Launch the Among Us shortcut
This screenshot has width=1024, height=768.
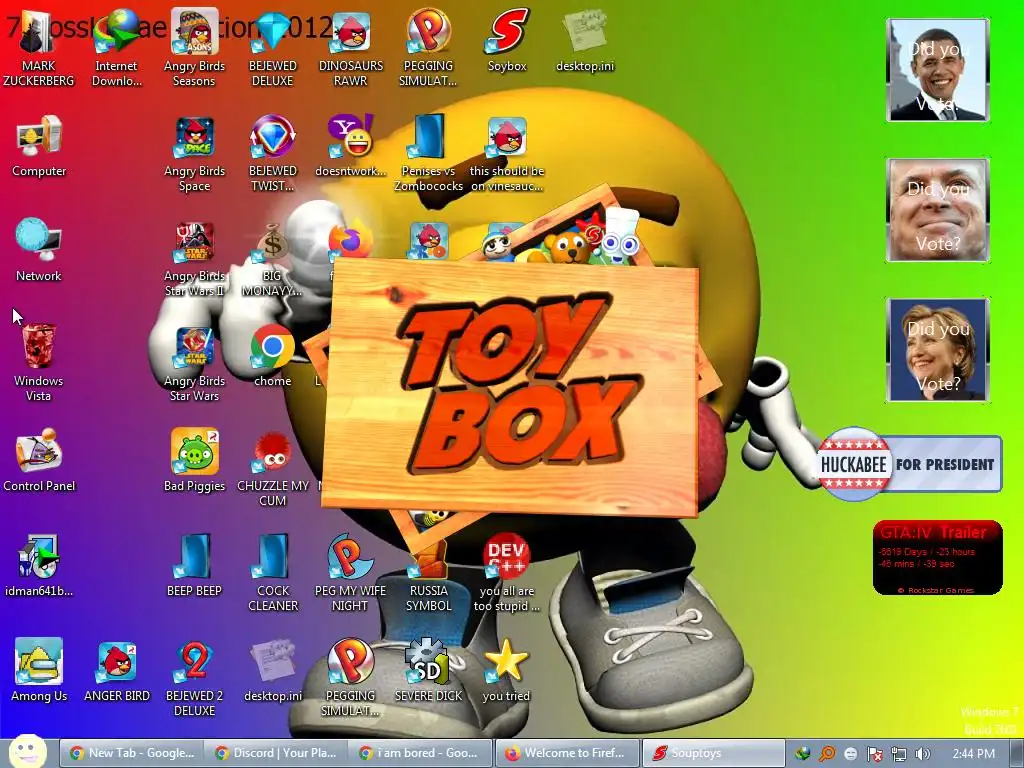(39, 671)
